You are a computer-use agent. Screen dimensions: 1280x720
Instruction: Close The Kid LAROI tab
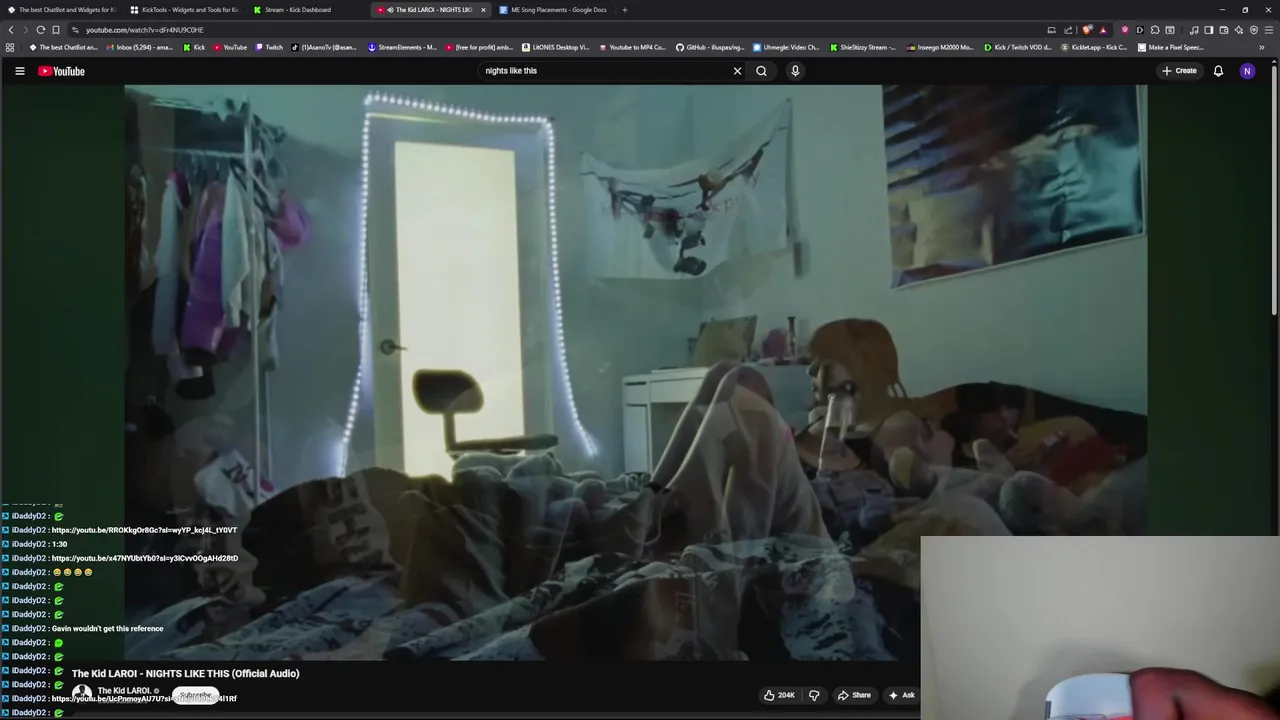483,10
